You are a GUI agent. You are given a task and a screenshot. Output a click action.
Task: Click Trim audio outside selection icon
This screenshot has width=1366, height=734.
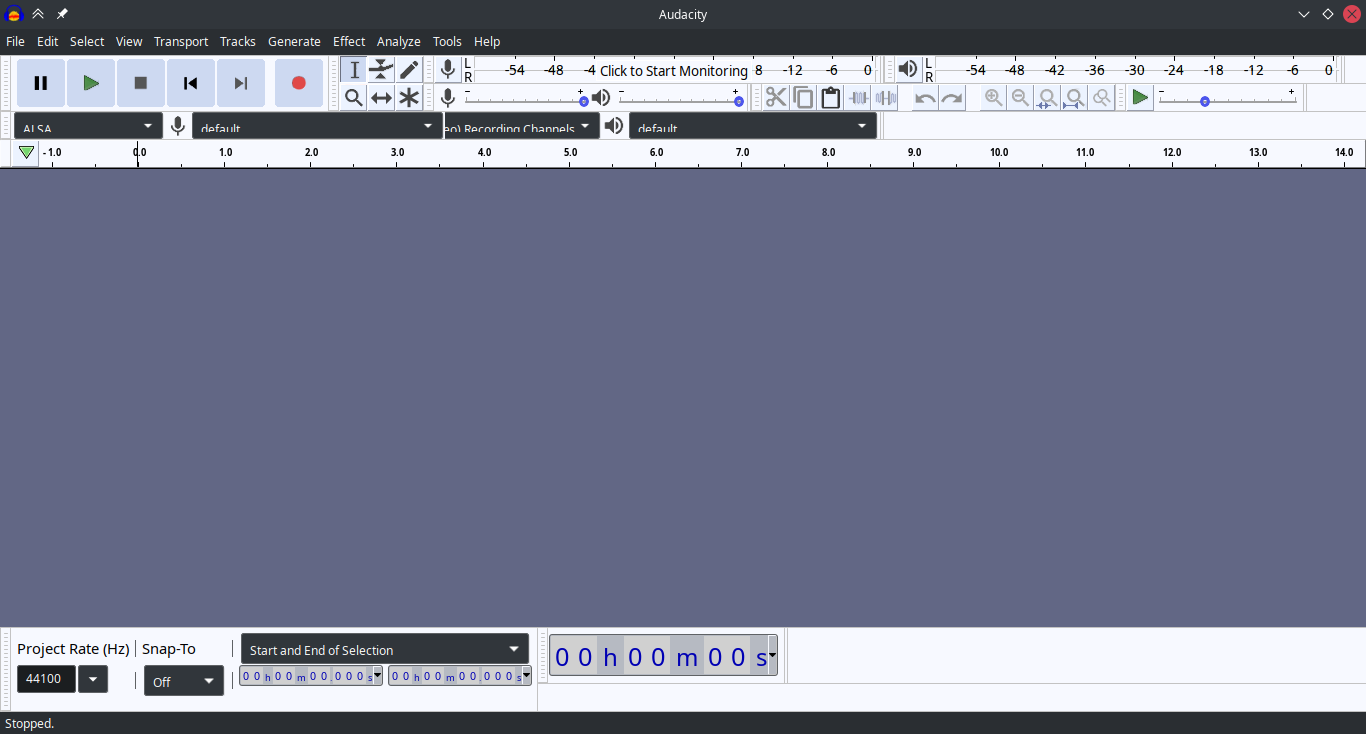click(x=858, y=97)
